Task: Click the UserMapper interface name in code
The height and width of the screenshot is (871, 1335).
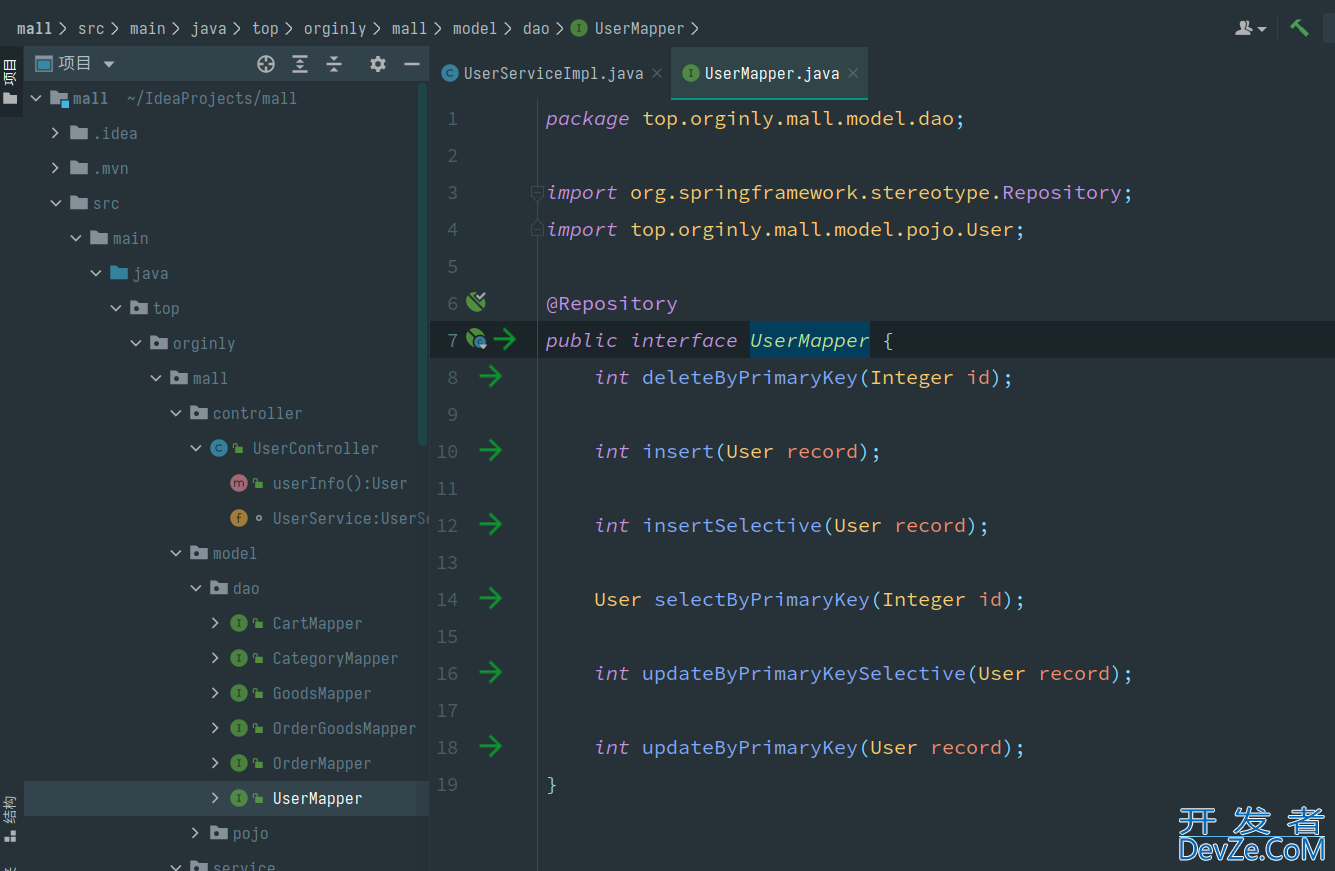Action: click(809, 340)
